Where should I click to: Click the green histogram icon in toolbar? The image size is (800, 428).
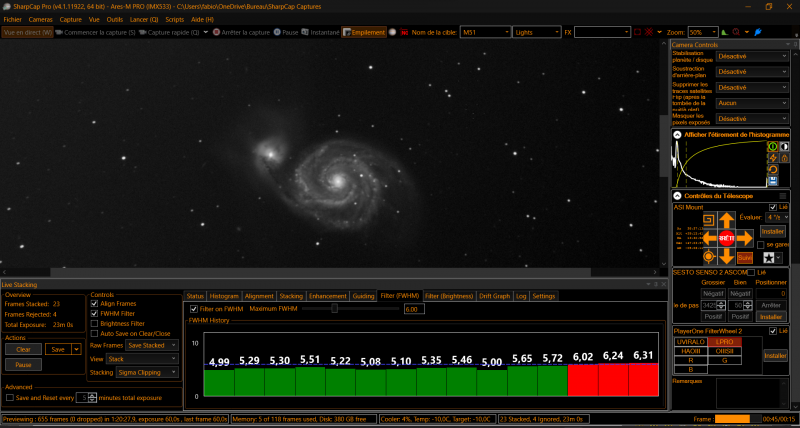point(724,32)
